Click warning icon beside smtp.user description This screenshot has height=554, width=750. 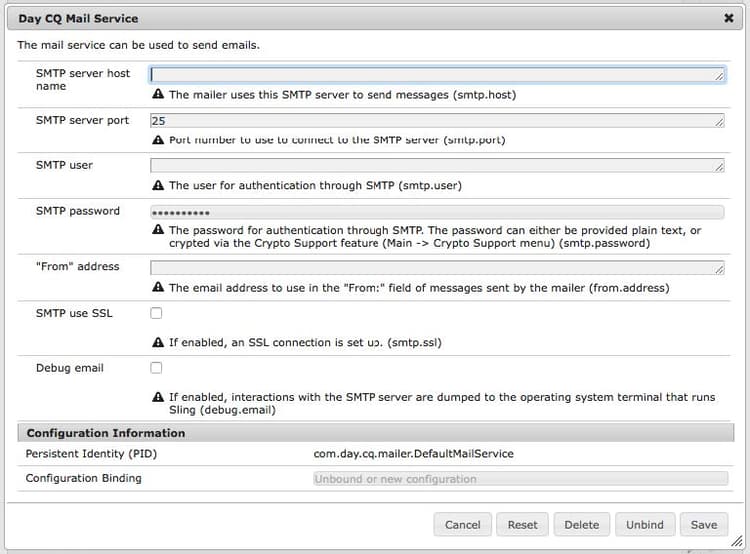point(158,185)
